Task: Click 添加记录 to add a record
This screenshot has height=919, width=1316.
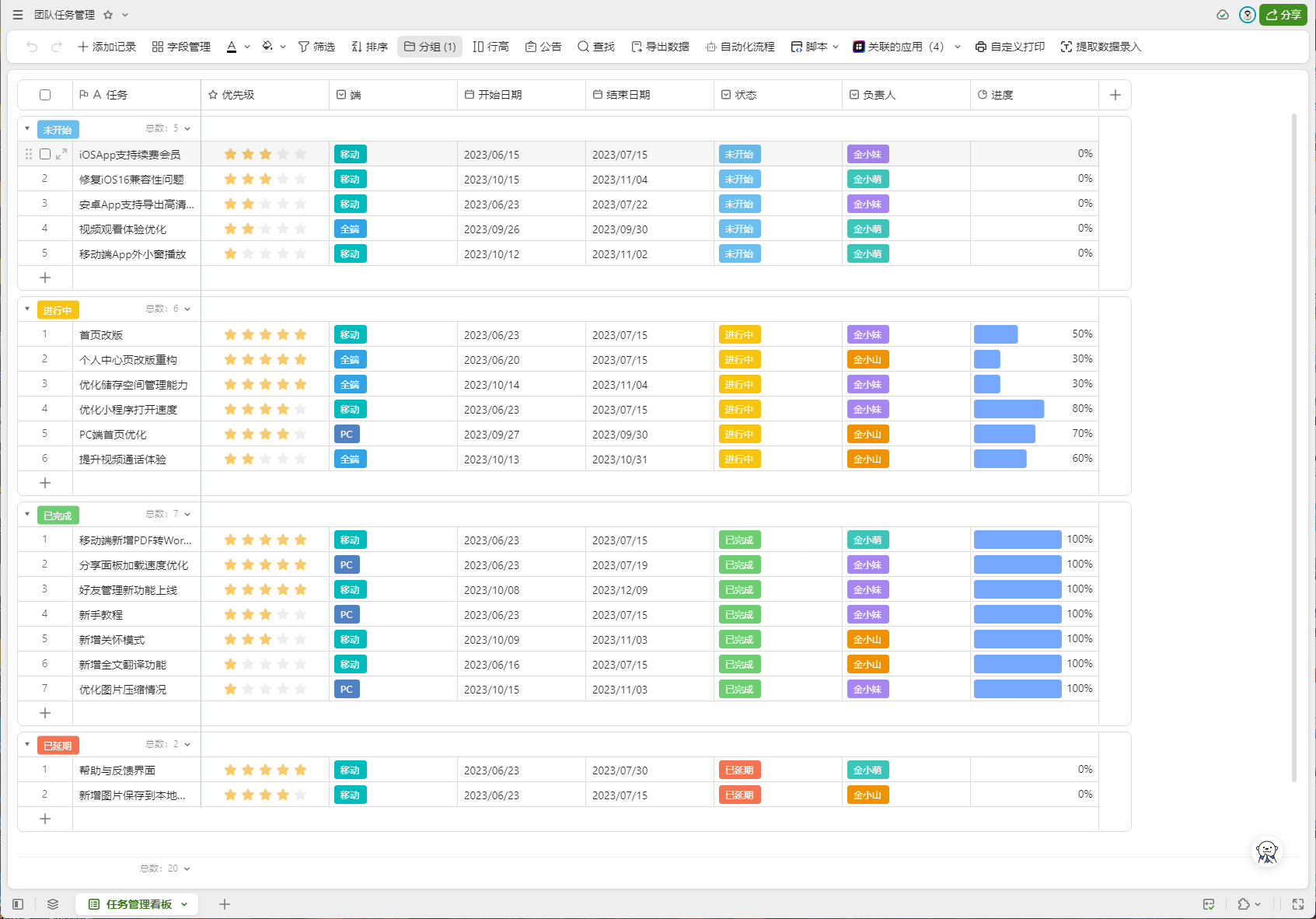Action: [106, 47]
